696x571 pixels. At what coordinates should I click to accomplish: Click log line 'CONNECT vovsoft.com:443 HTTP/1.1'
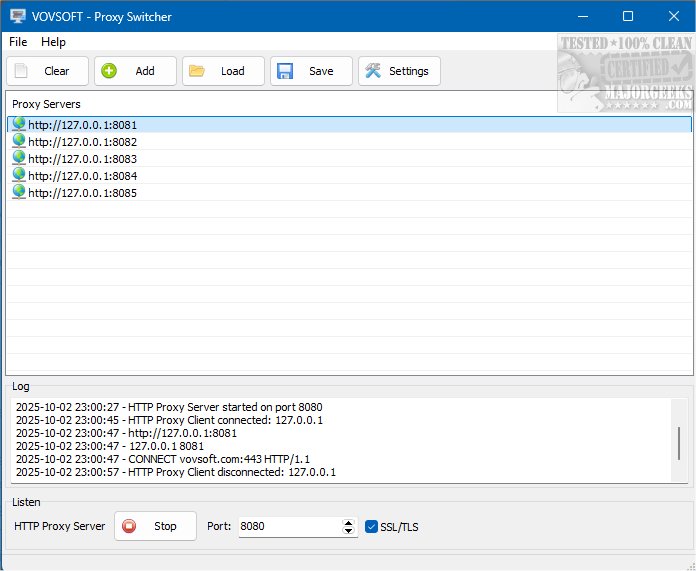coord(163,459)
